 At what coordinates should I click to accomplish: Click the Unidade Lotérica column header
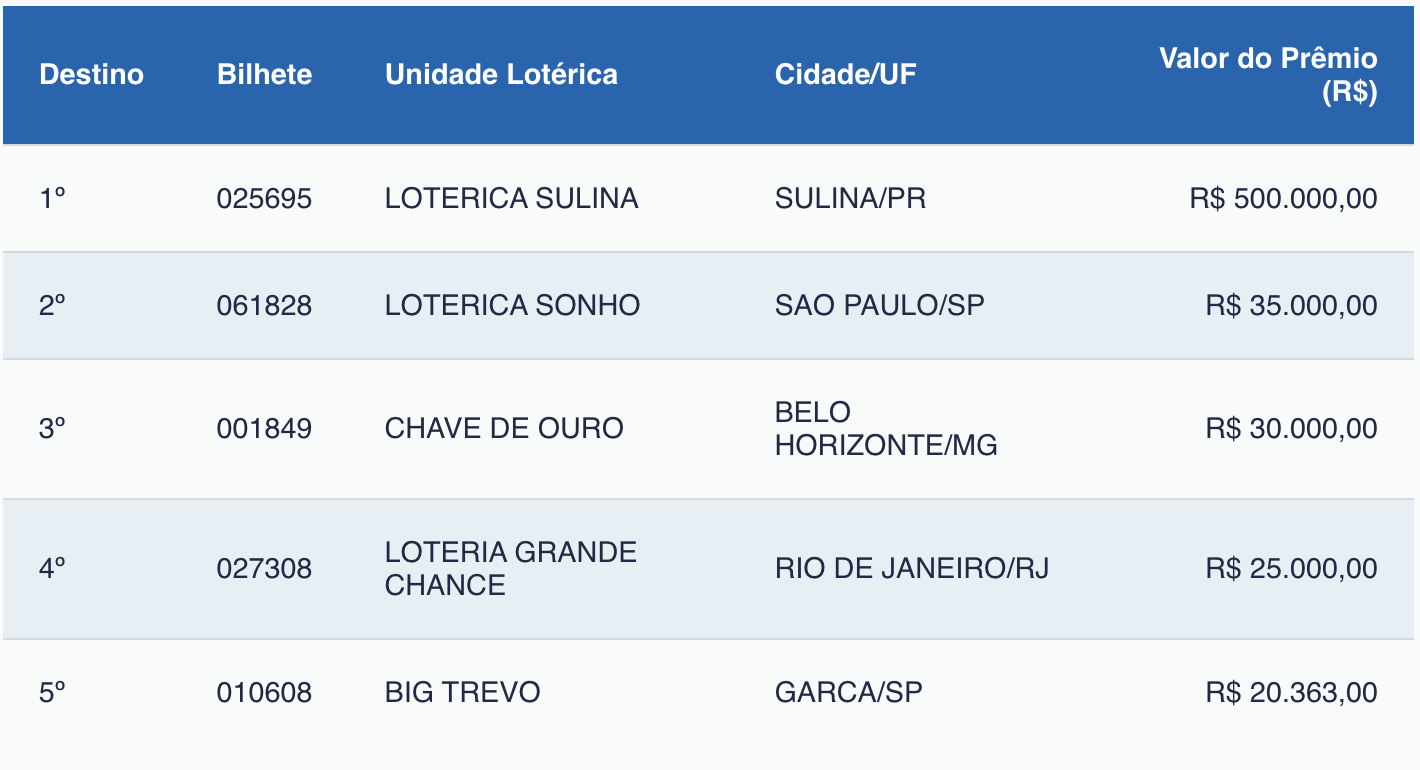501,75
